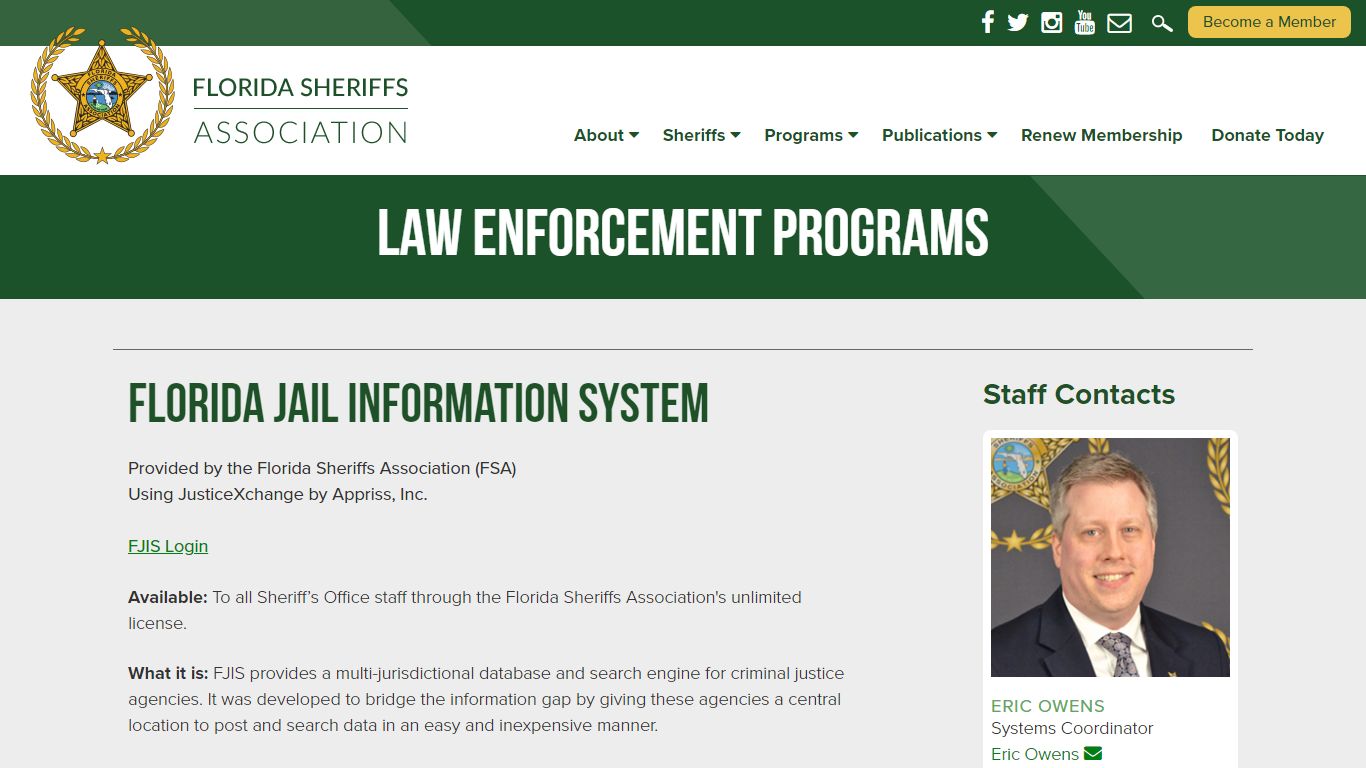Go to Donate Today

pyautogui.click(x=1267, y=135)
